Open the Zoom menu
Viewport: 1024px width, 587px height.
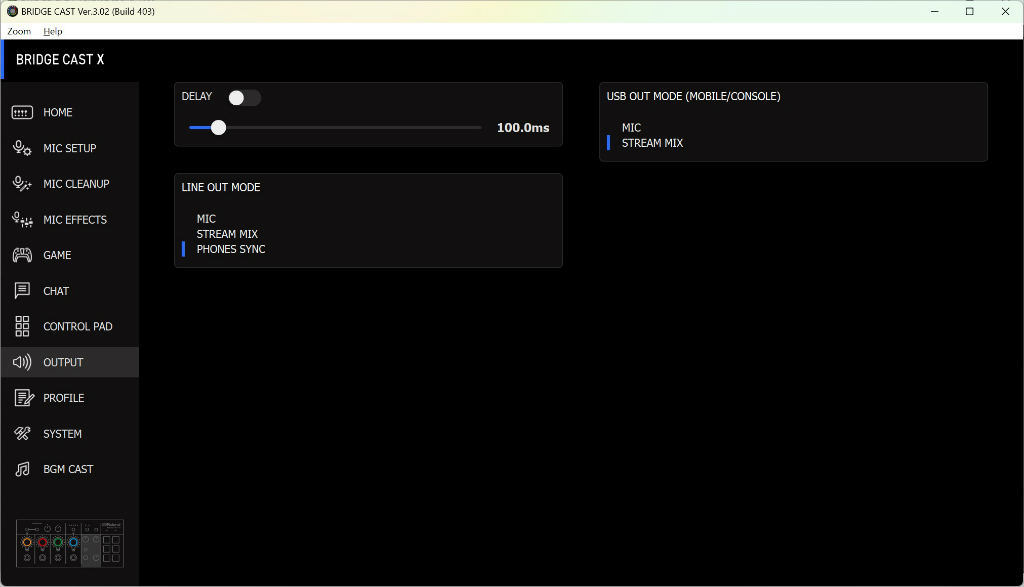pyautogui.click(x=19, y=31)
